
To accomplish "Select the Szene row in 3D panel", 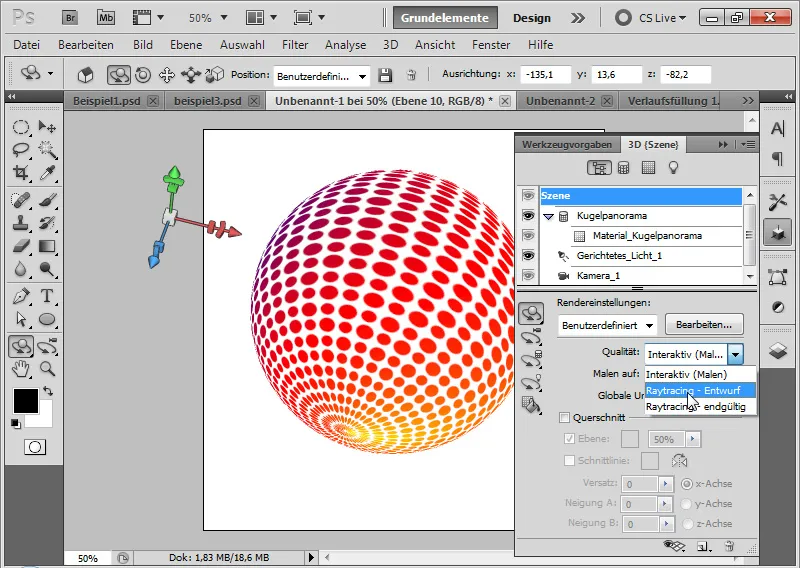I will coord(641,196).
